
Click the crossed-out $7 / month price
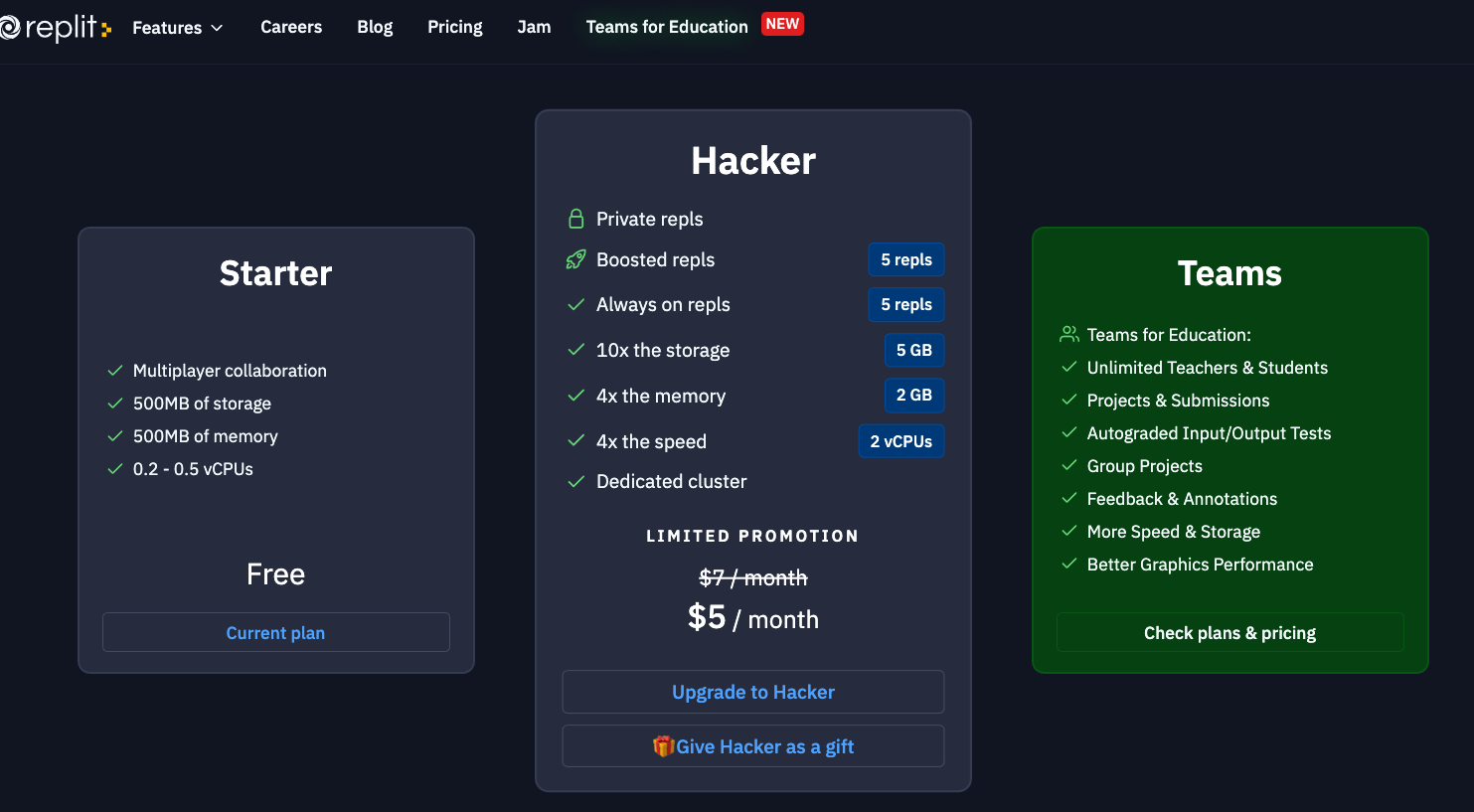[x=753, y=577]
